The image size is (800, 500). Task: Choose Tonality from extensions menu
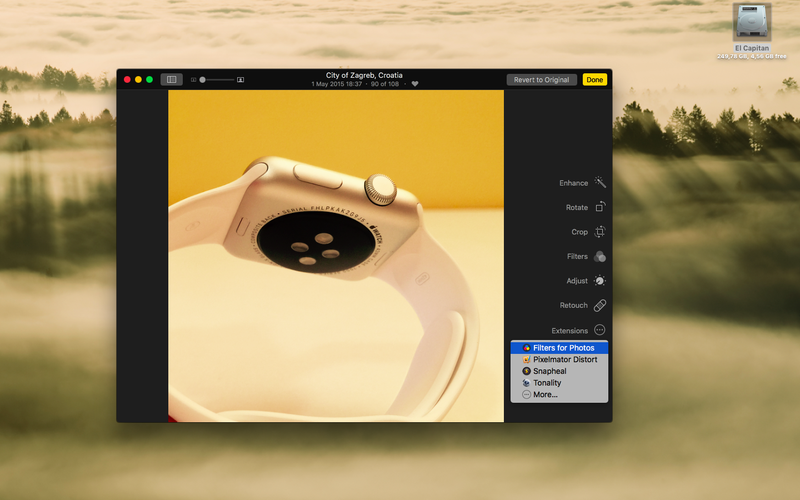[x=559, y=383]
